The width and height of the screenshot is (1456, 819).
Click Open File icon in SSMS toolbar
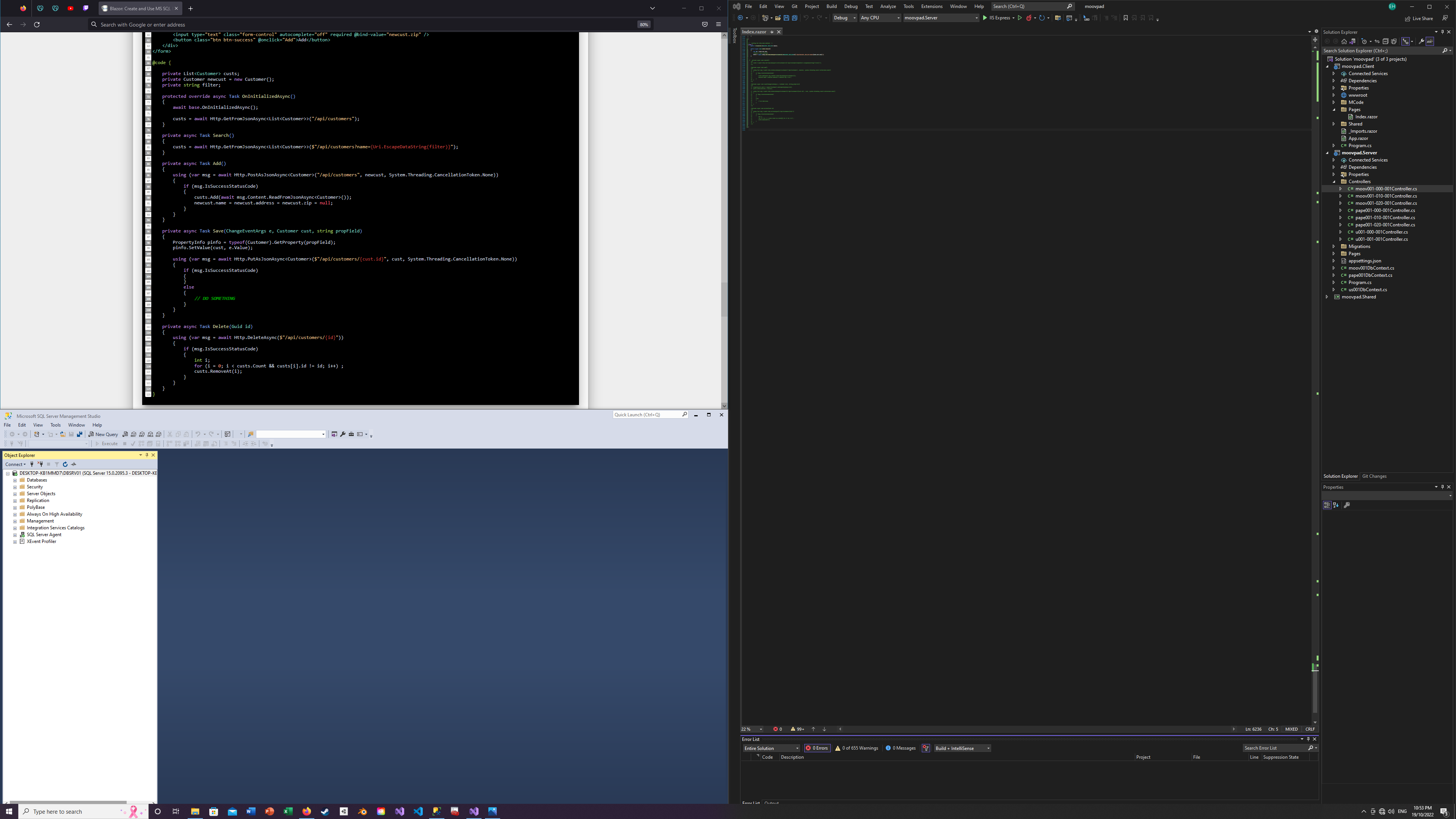[x=63, y=435]
